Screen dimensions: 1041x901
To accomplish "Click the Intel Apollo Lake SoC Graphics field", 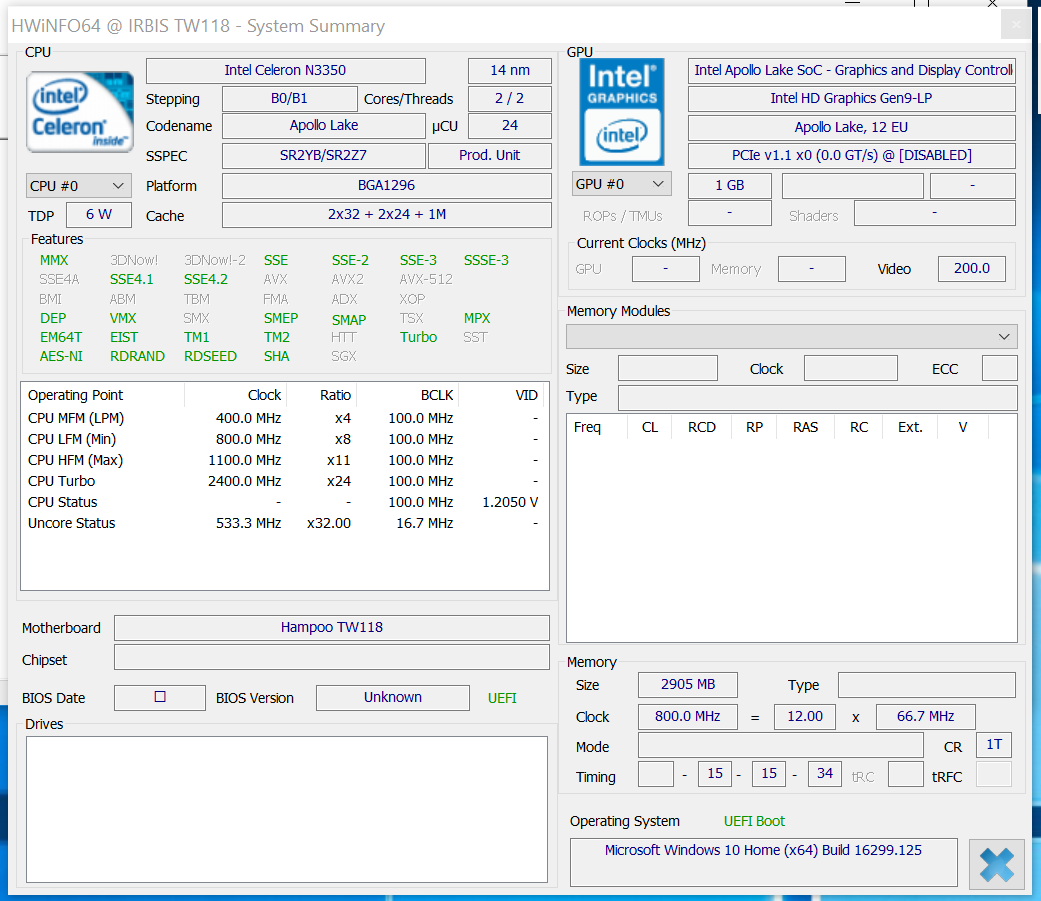I will 852,70.
